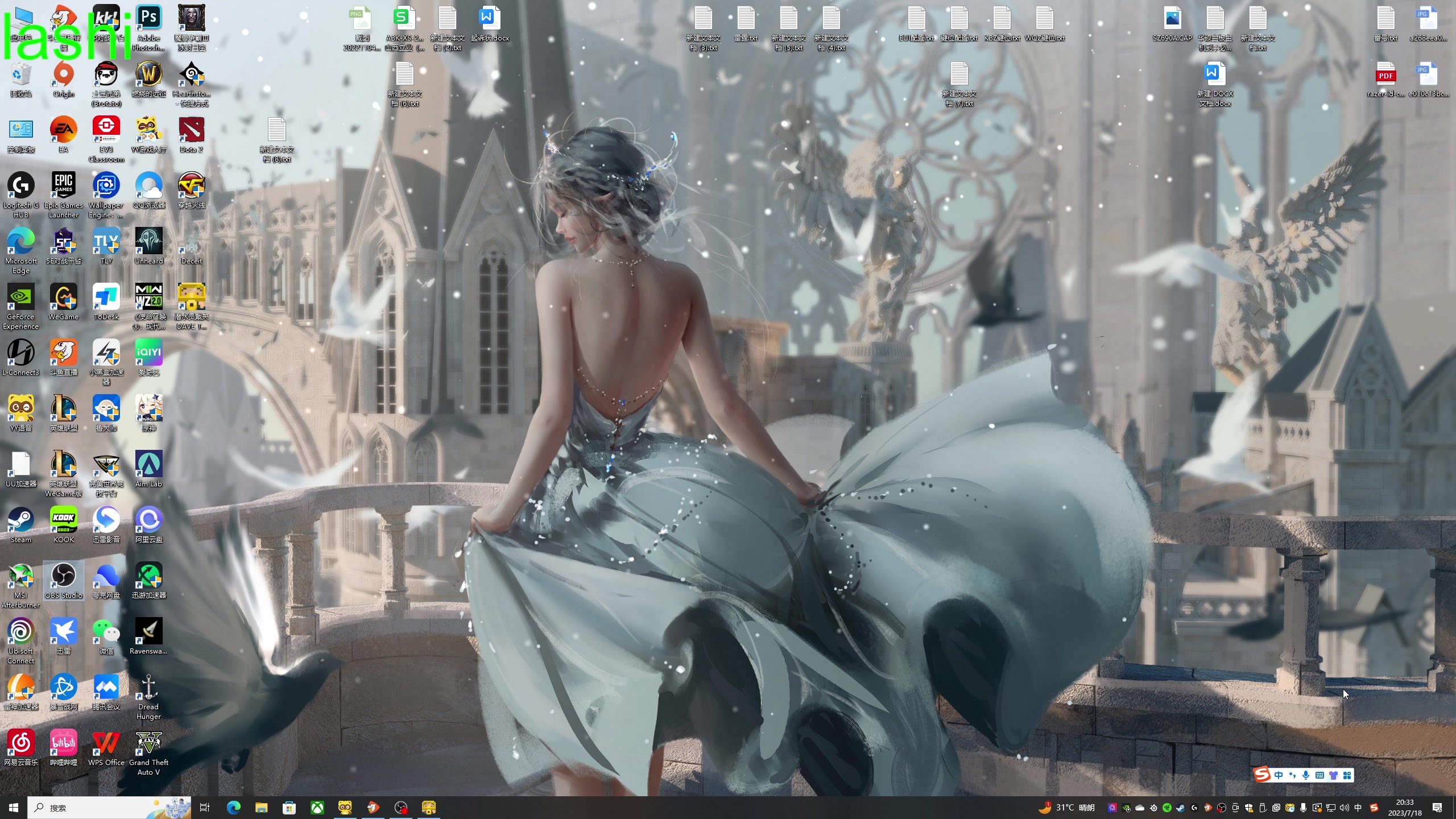Open the Aim Lab shortcut
The image size is (1456, 819).
pyautogui.click(x=148, y=469)
